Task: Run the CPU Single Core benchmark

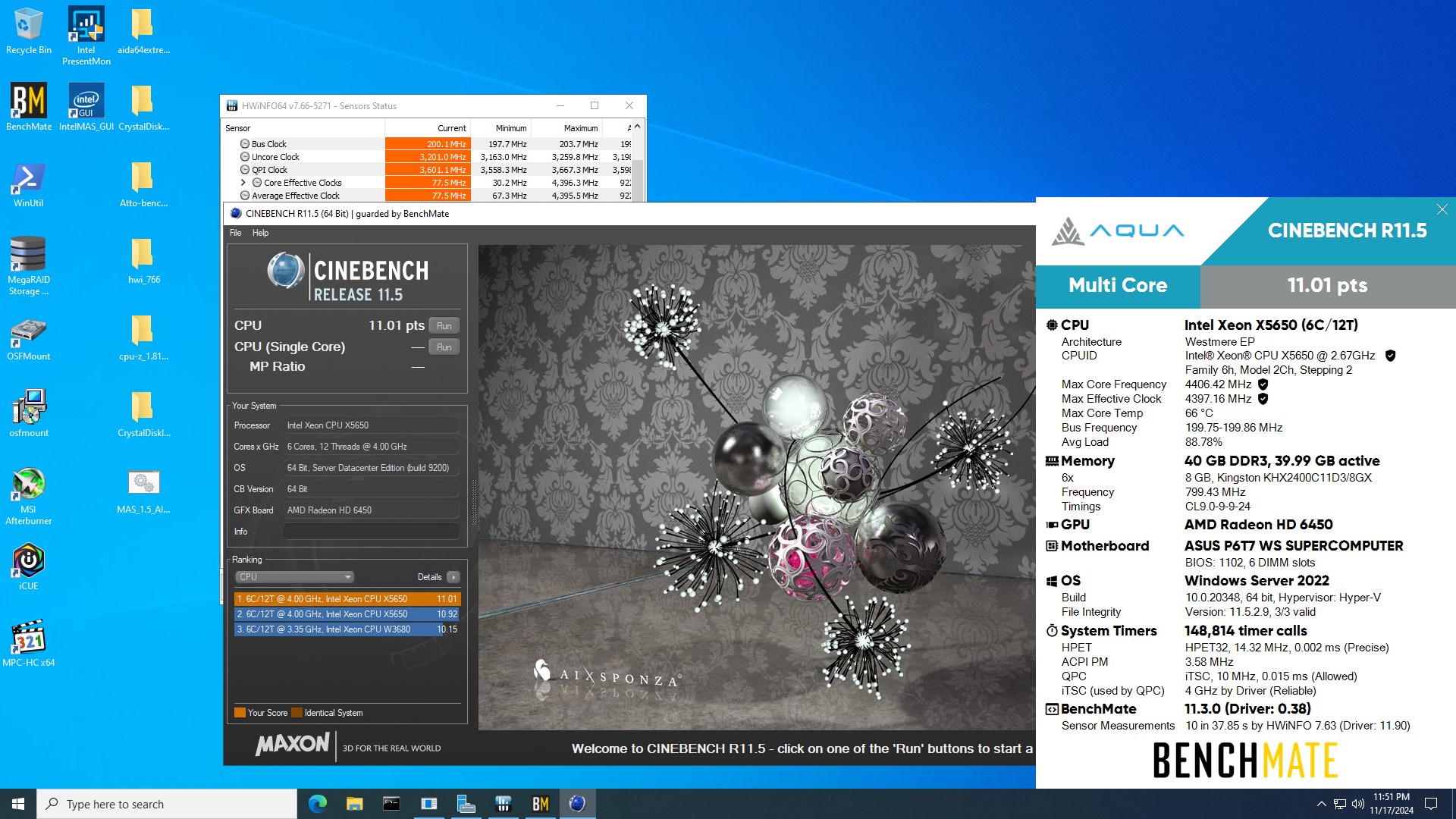Action: pos(444,347)
